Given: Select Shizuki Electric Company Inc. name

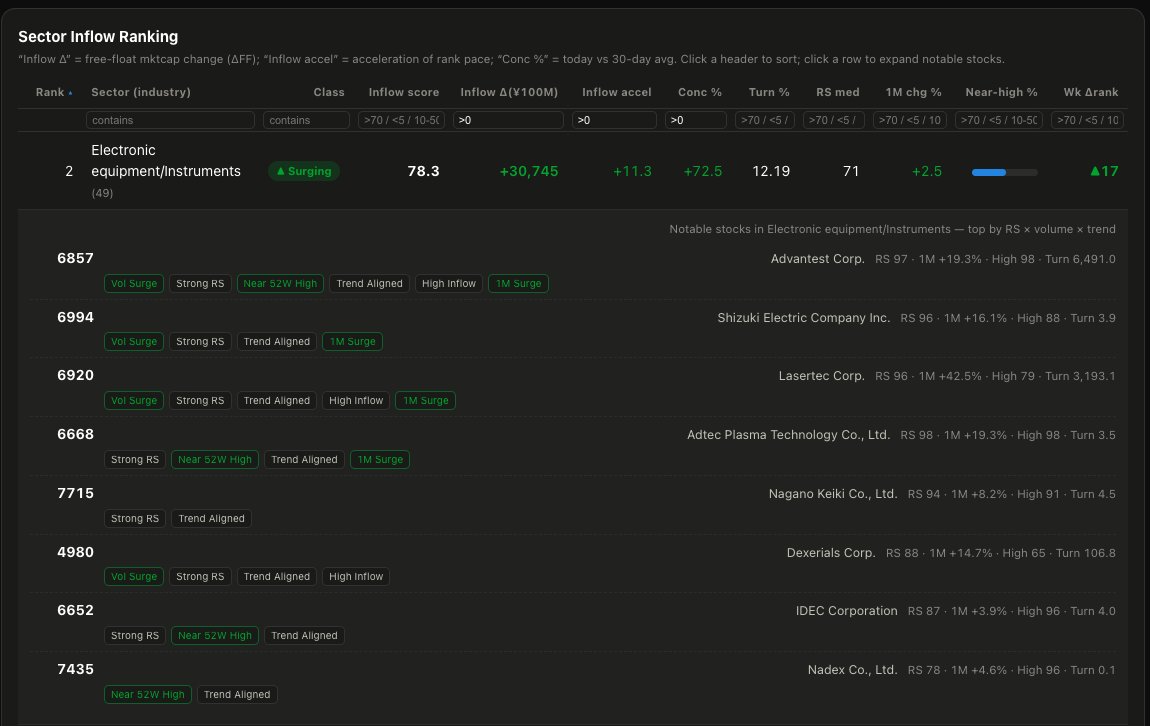Looking at the screenshot, I should point(804,318).
